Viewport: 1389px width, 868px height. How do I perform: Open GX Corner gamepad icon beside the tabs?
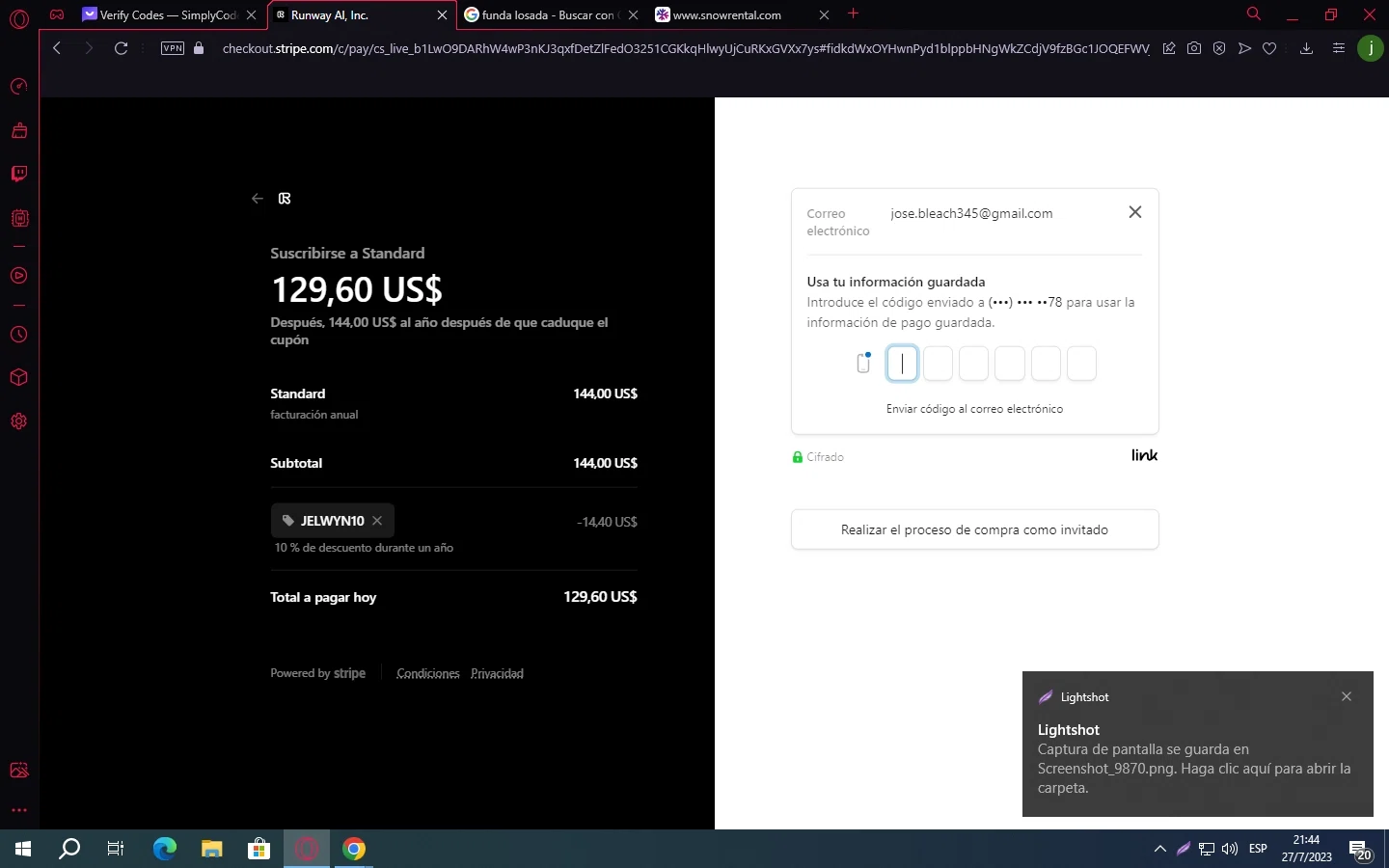point(57,14)
